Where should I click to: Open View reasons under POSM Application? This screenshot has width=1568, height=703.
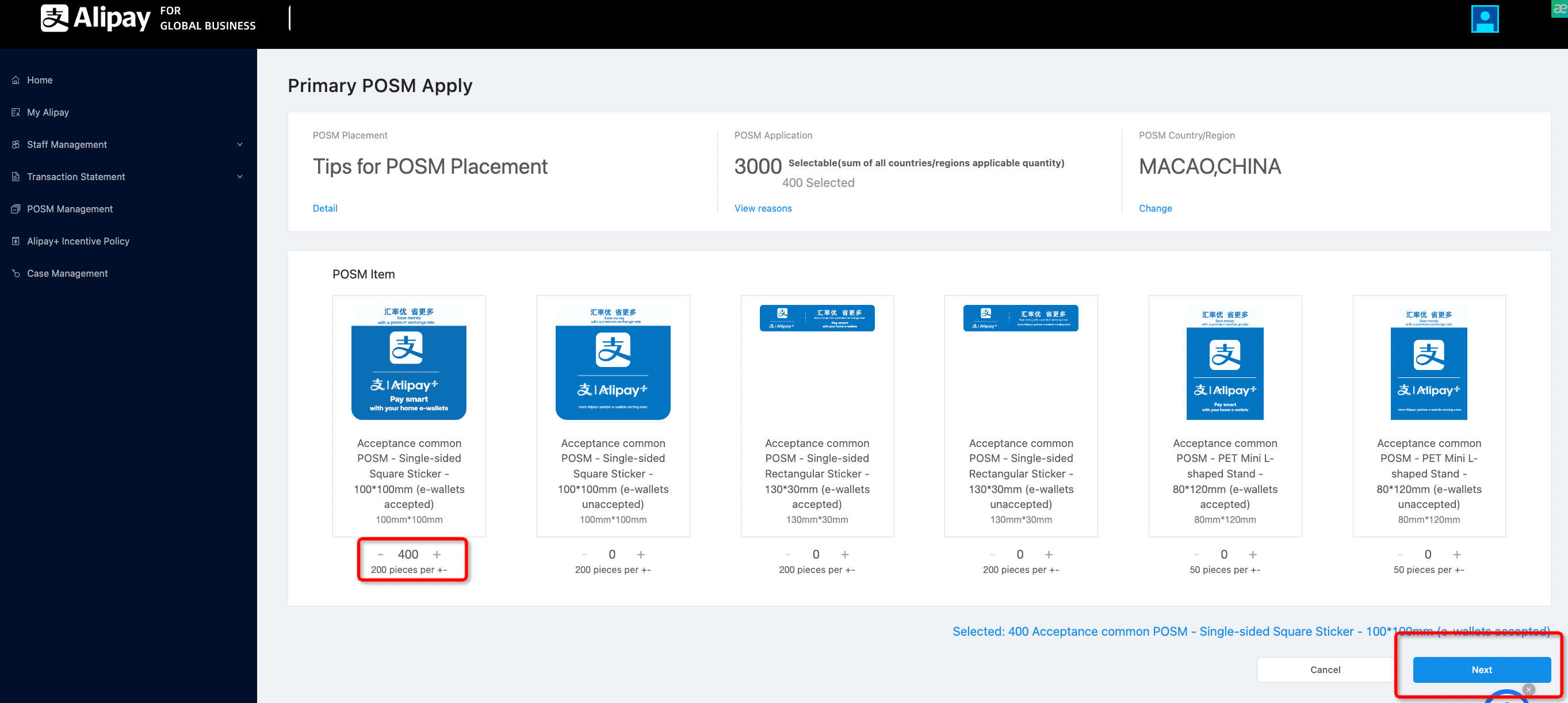point(763,208)
